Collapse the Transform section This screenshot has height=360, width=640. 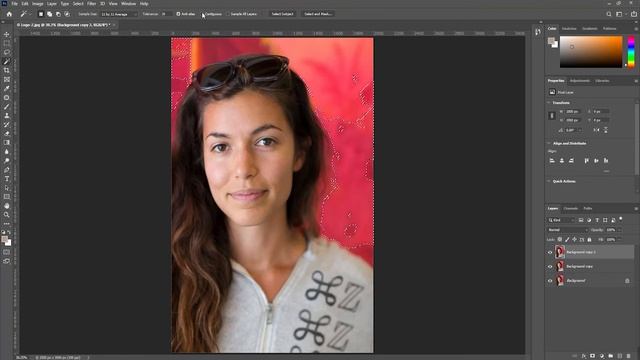click(x=549, y=103)
